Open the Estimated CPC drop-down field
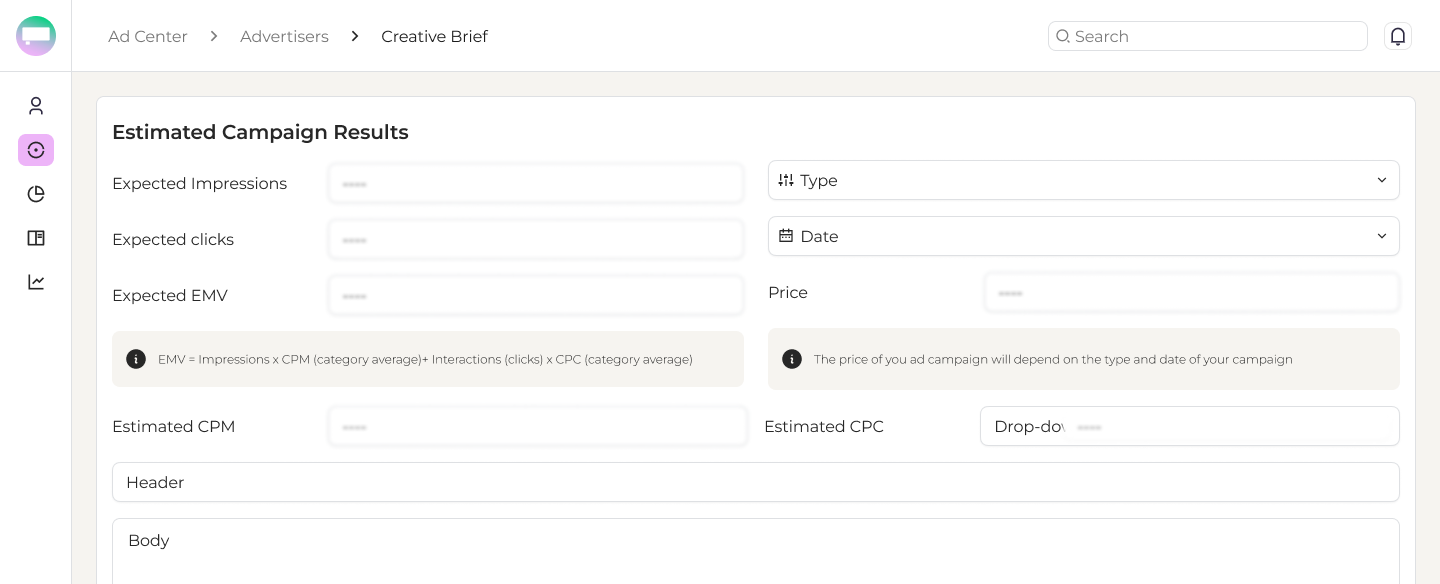The width and height of the screenshot is (1440, 584). pos(1190,426)
